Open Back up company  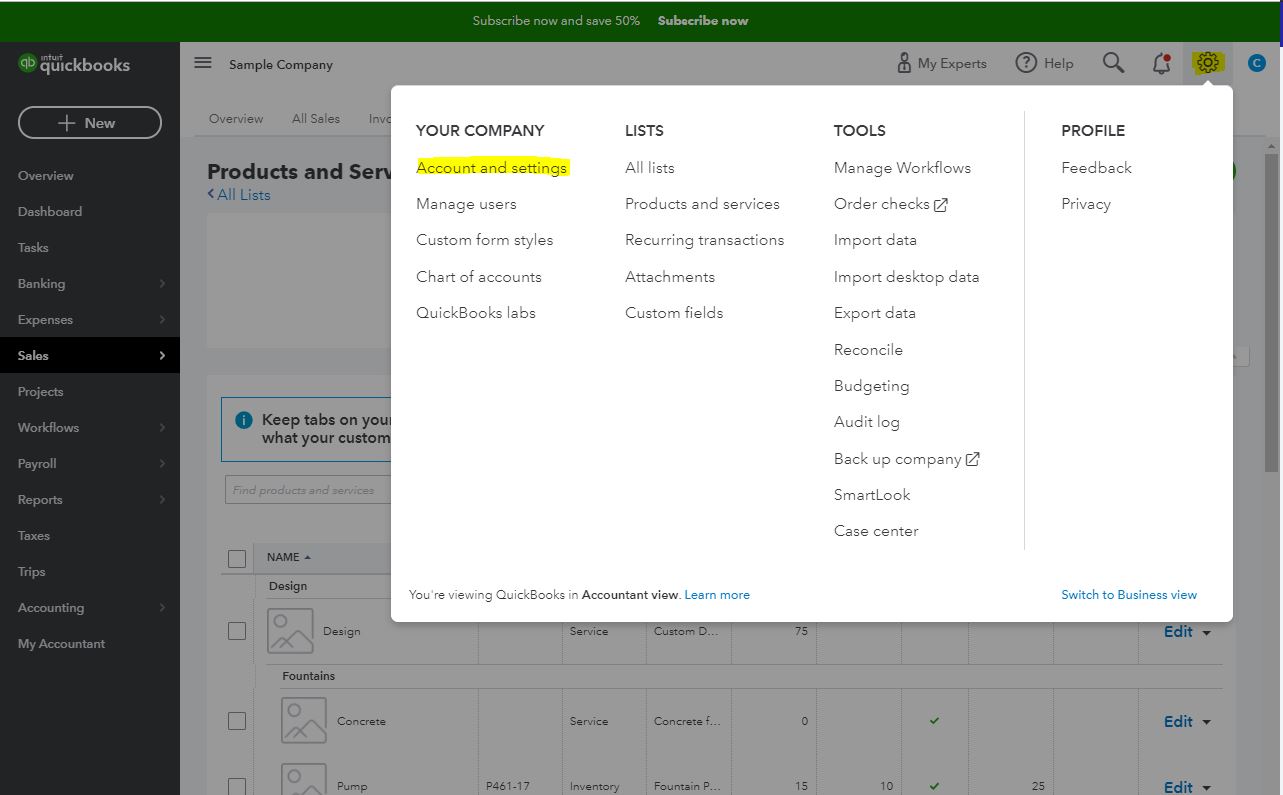[x=907, y=459]
